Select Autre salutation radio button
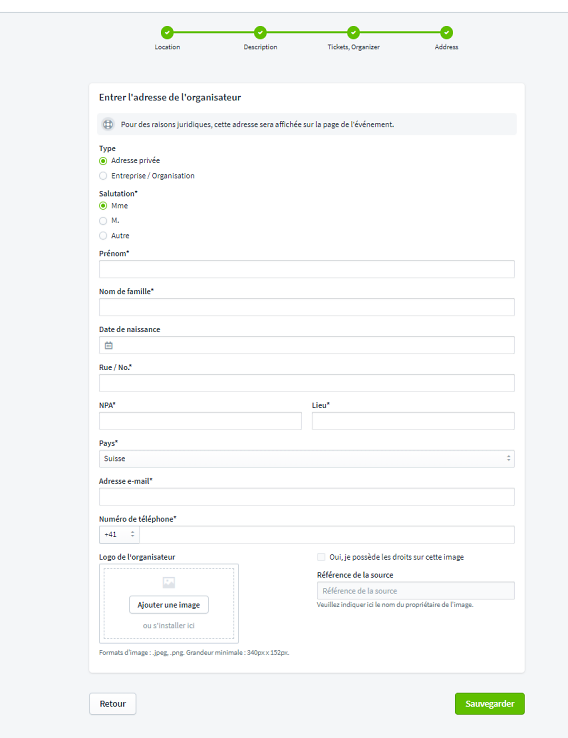Viewport: 568px width, 738px height. pyautogui.click(x=103, y=236)
